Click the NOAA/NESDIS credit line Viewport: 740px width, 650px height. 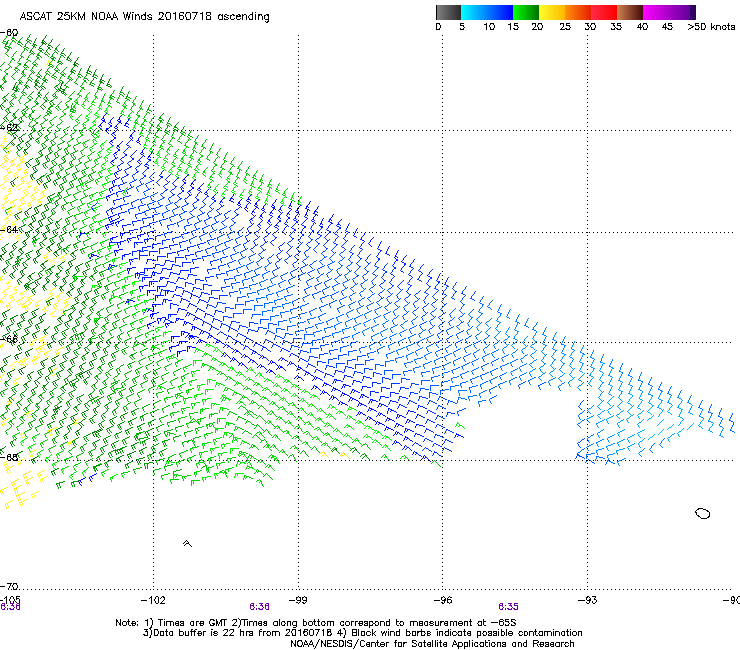(432, 644)
